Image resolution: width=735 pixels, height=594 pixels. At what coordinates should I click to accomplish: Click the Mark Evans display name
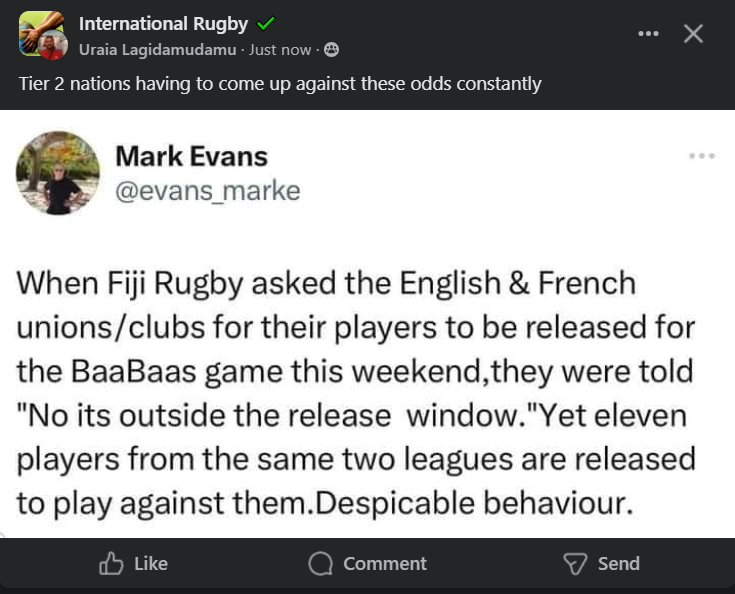191,156
